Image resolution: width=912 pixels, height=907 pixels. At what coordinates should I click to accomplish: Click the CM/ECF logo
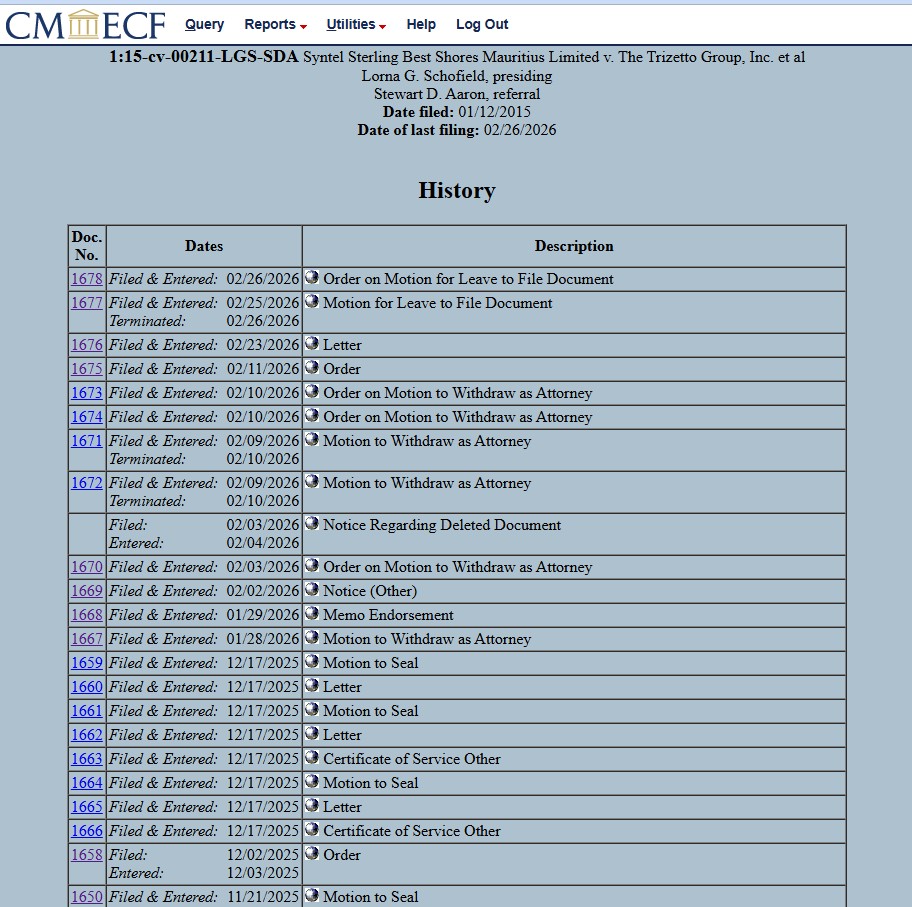coord(85,24)
